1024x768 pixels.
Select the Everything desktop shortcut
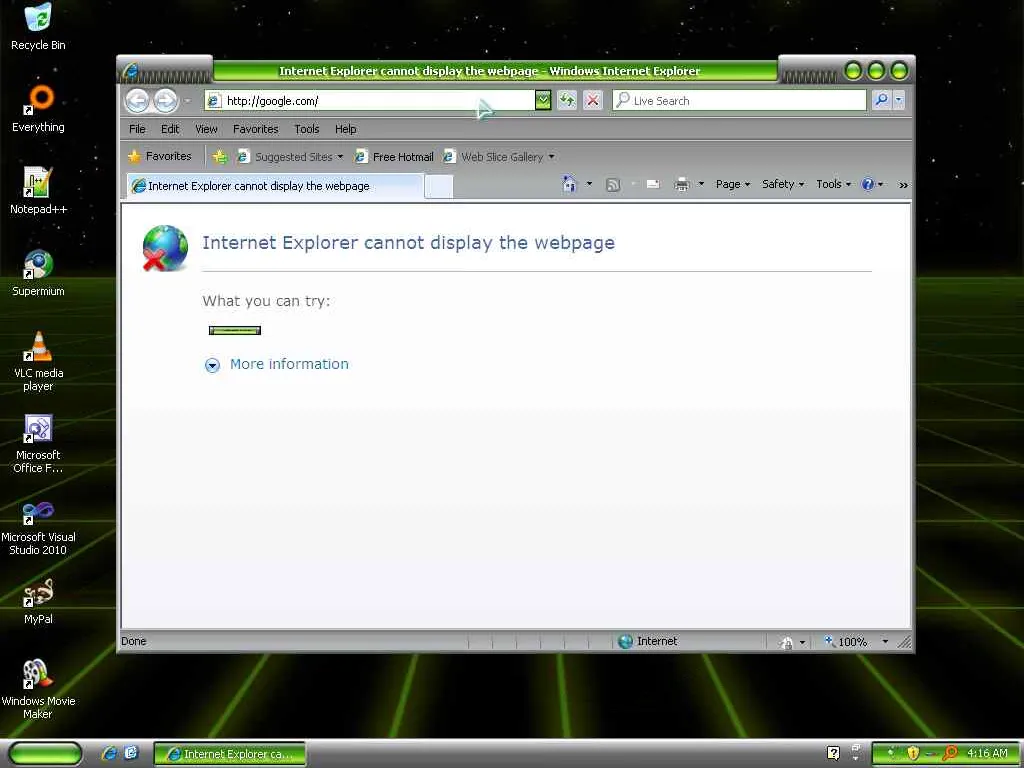(x=39, y=109)
